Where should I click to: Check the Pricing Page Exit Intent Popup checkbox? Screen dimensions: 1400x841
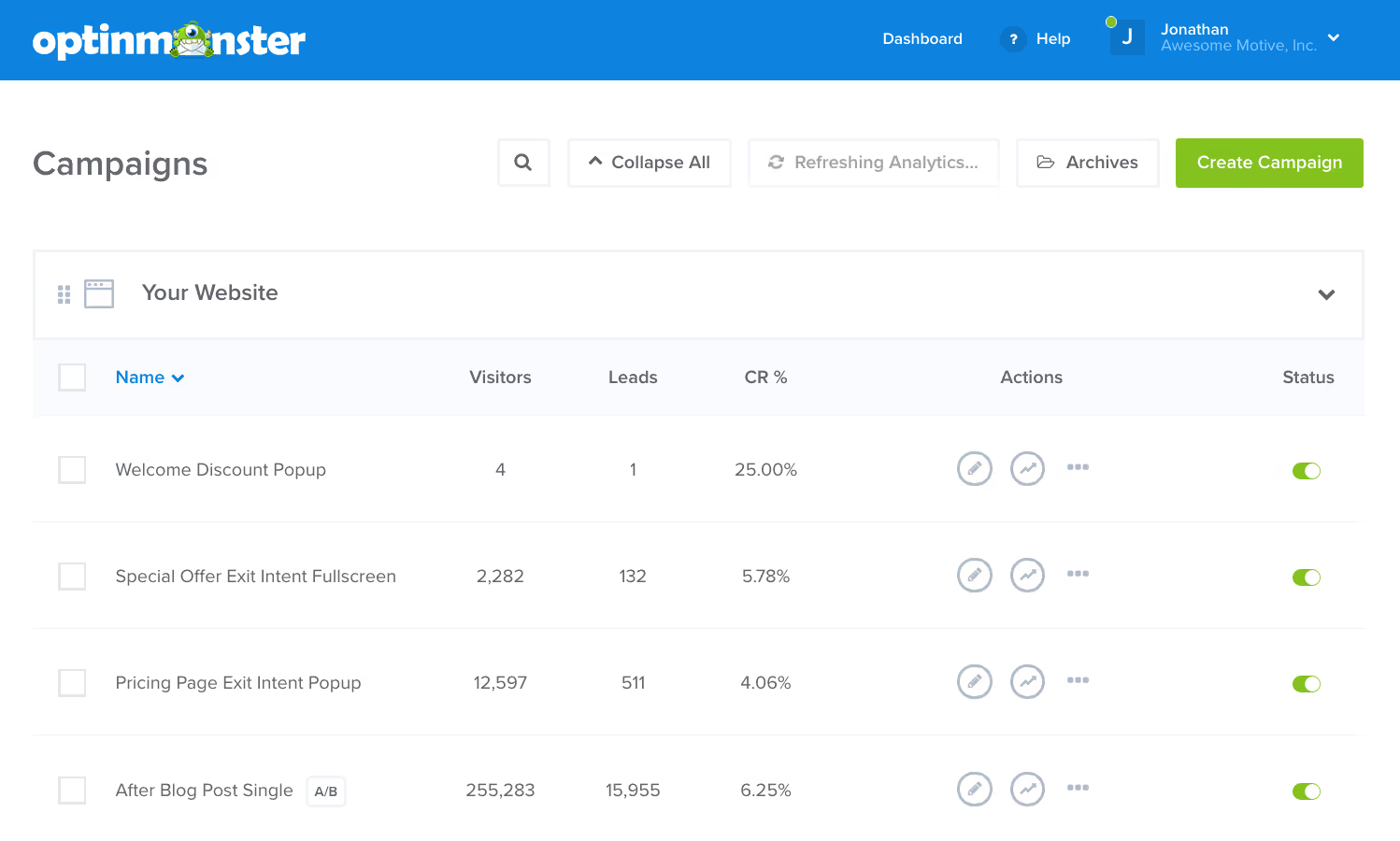pos(72,682)
